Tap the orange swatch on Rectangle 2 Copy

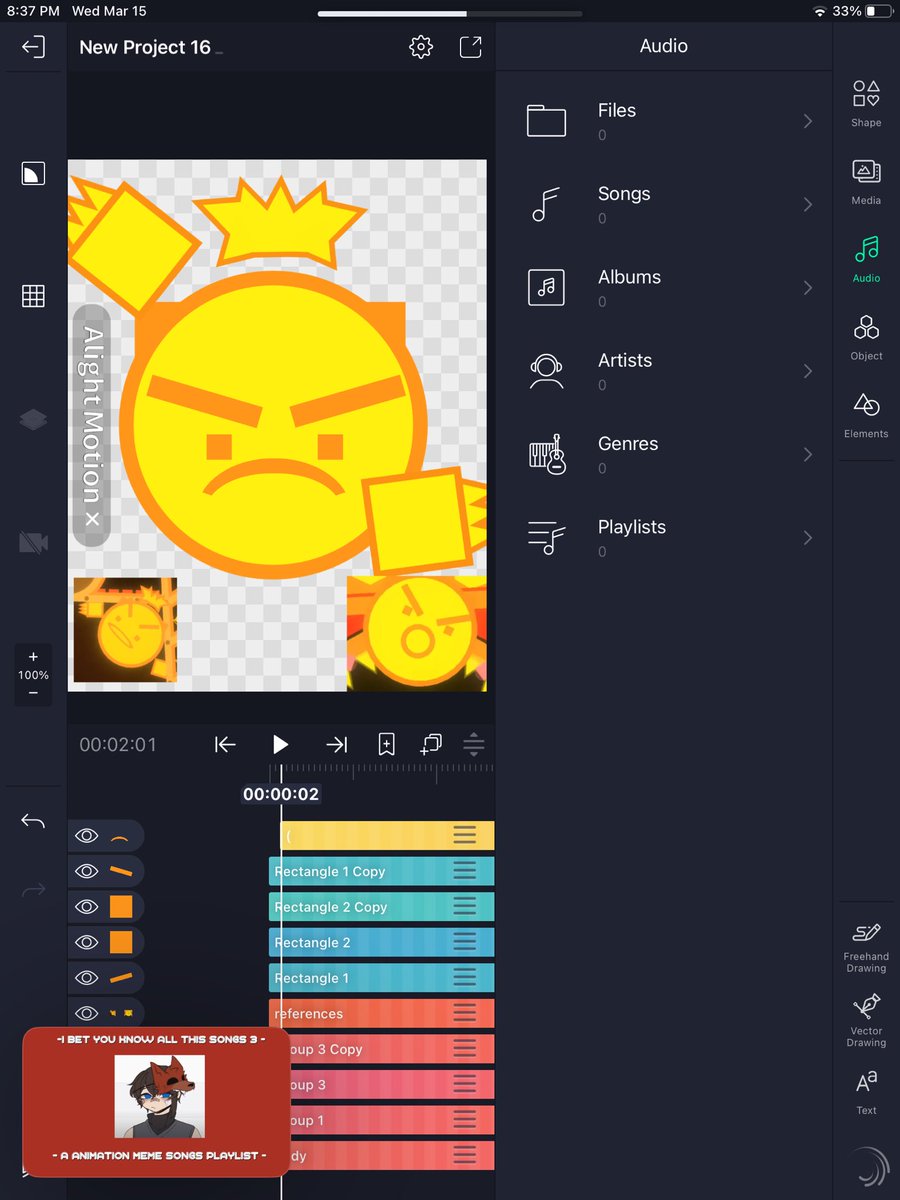click(121, 907)
